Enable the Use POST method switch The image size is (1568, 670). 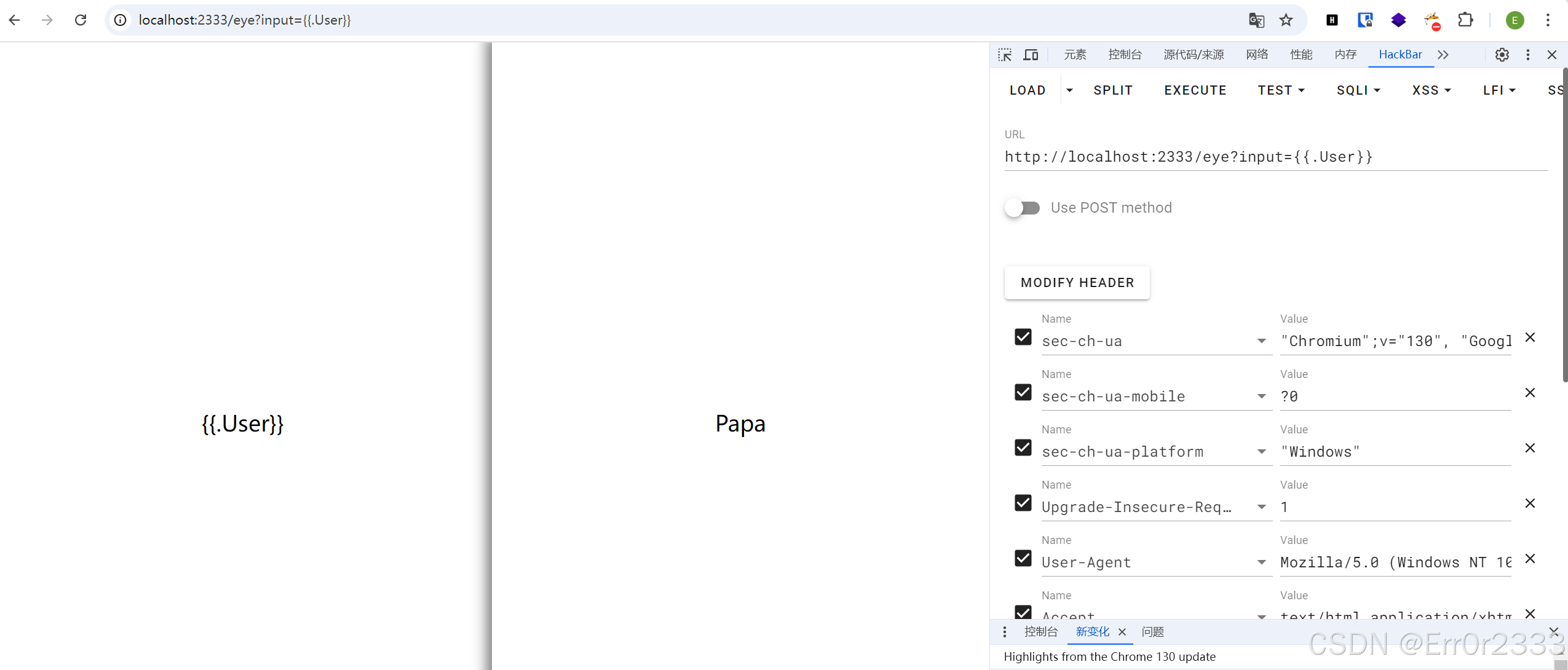point(1023,208)
